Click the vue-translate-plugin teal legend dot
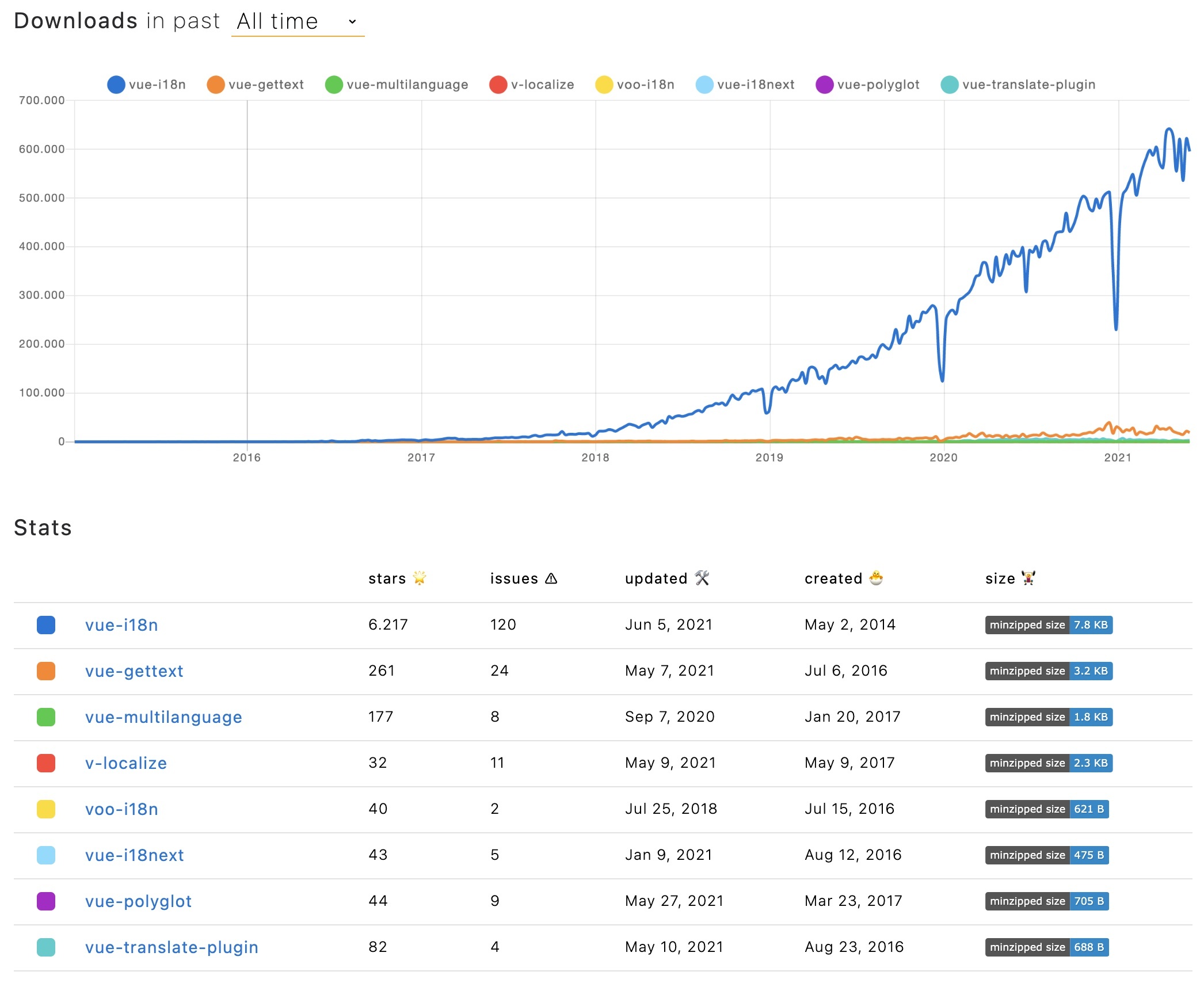This screenshot has width=1204, height=983. click(949, 85)
